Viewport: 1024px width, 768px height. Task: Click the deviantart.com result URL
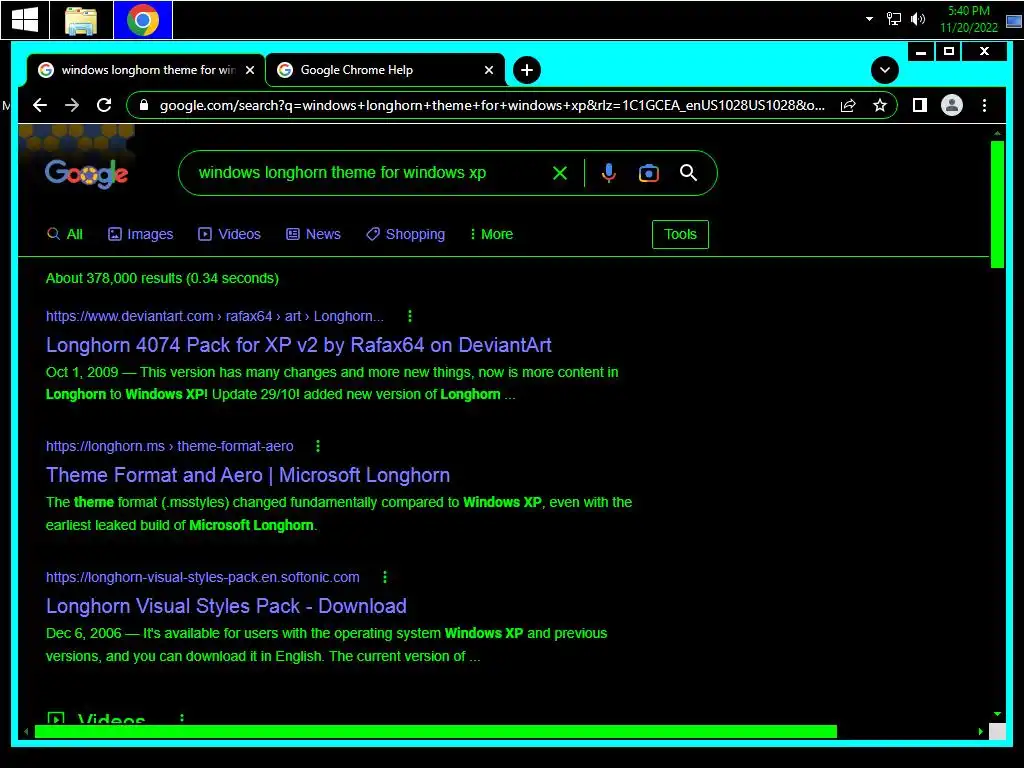[215, 317]
